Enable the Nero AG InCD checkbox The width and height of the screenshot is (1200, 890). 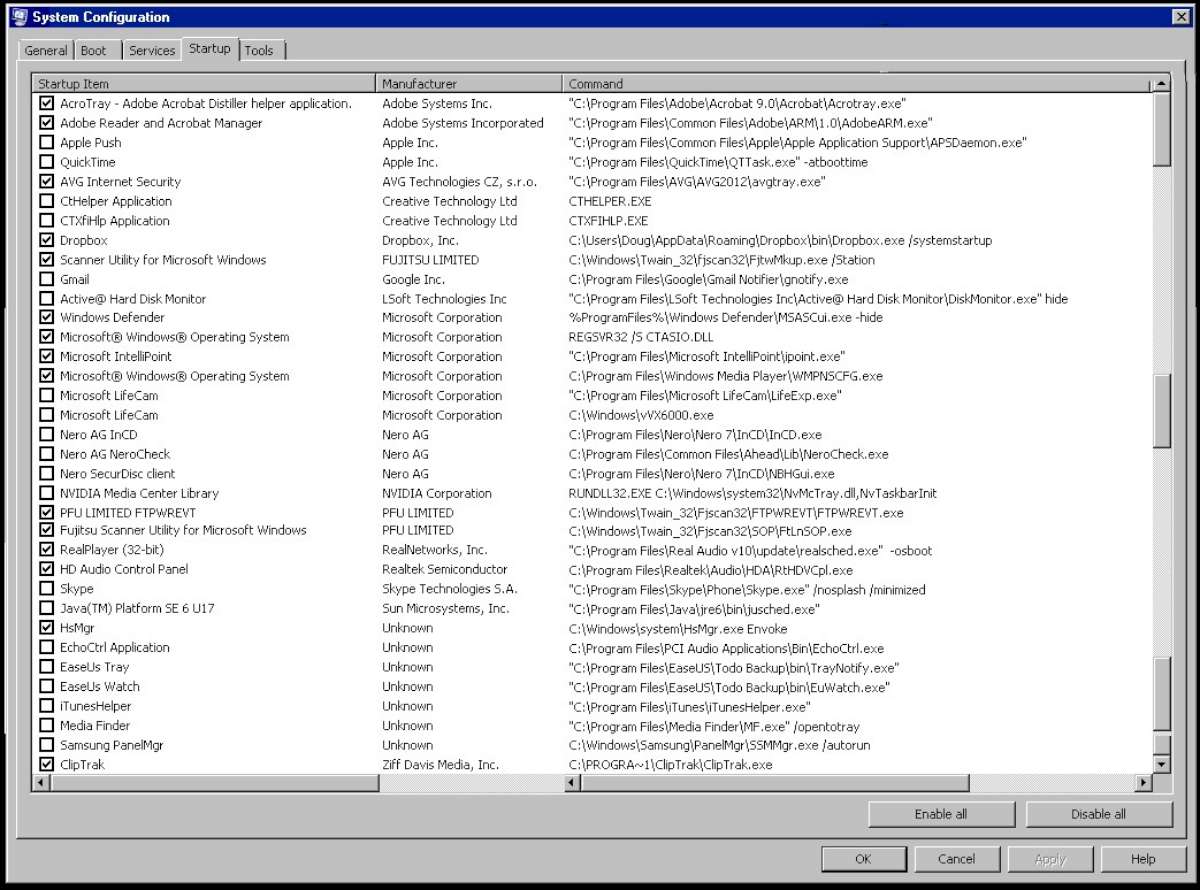46,435
